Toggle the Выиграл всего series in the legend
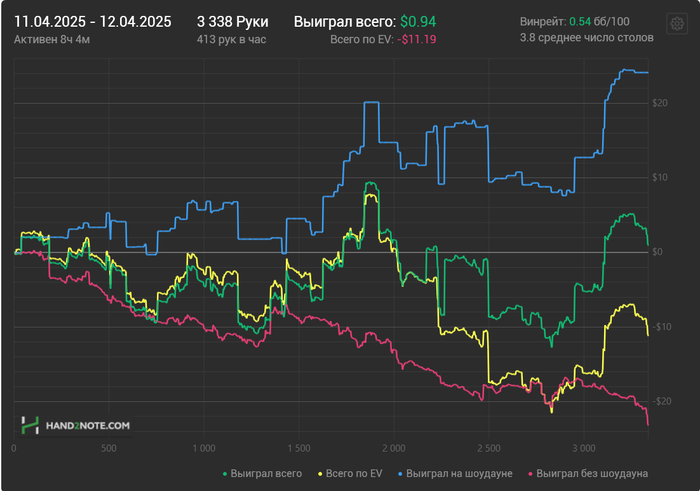This screenshot has height=491, width=700. (x=266, y=473)
